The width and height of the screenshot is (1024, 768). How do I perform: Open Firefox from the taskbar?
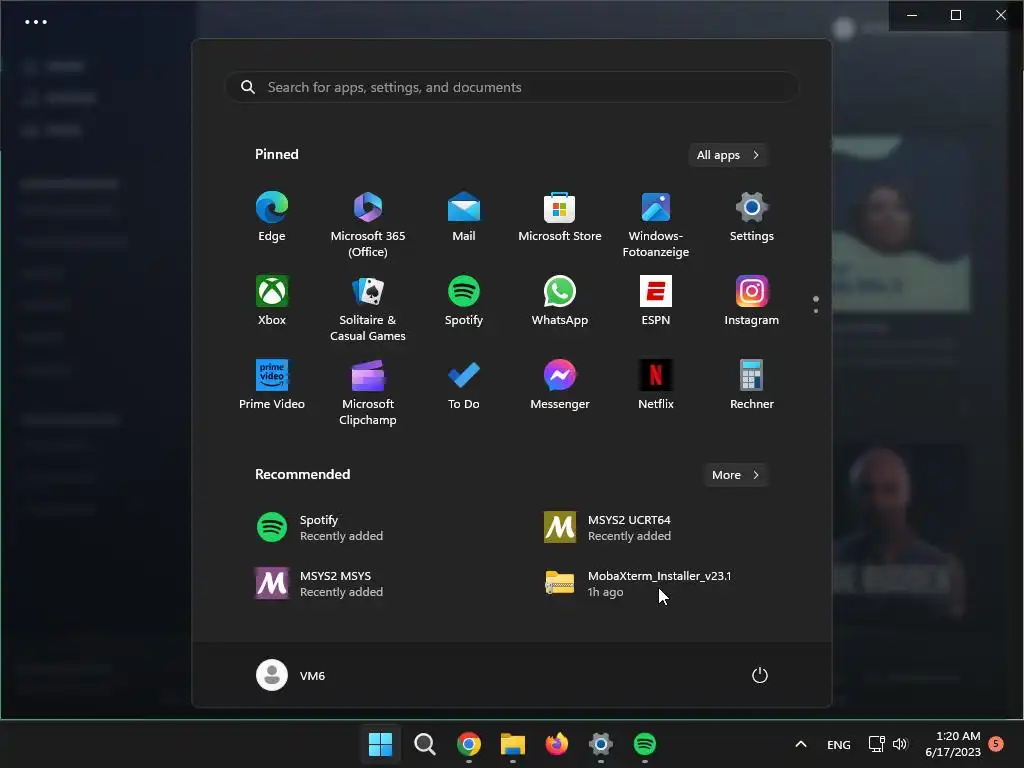[x=556, y=744]
